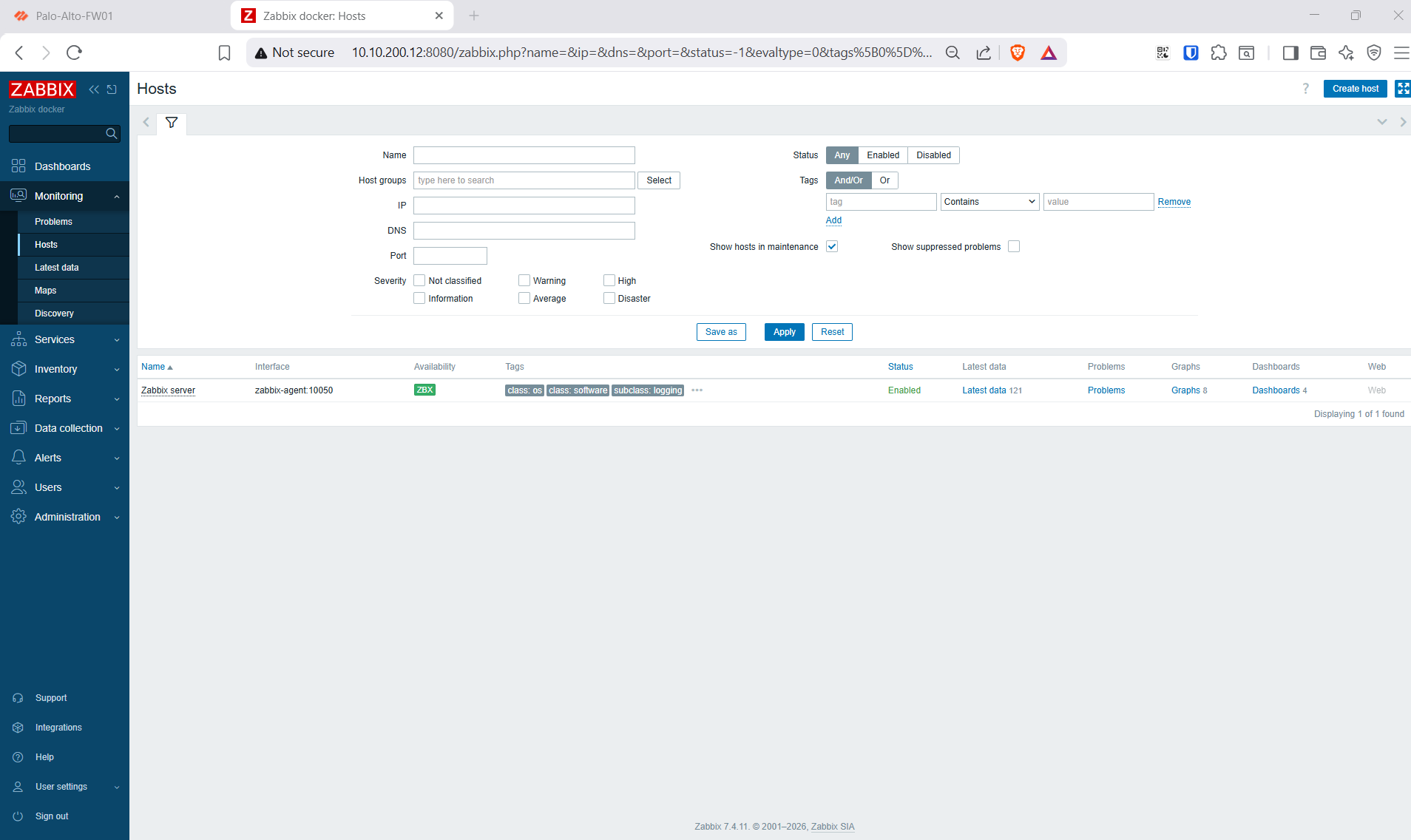Expand the Alerts menu section
1411x840 pixels.
point(64,458)
